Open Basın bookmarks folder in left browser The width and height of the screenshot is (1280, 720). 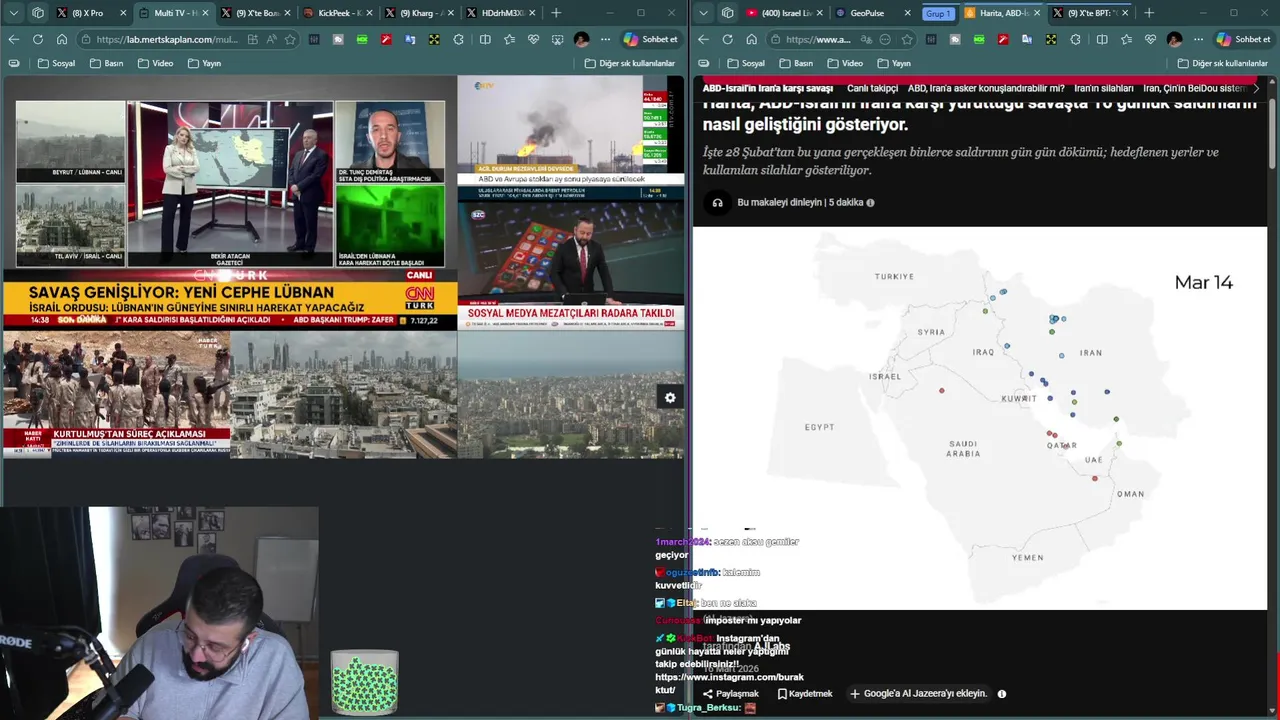107,63
